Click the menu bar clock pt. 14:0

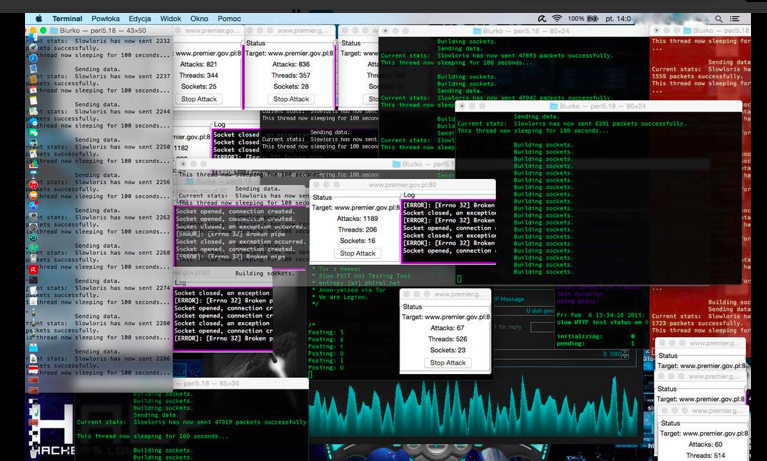[x=618, y=19]
